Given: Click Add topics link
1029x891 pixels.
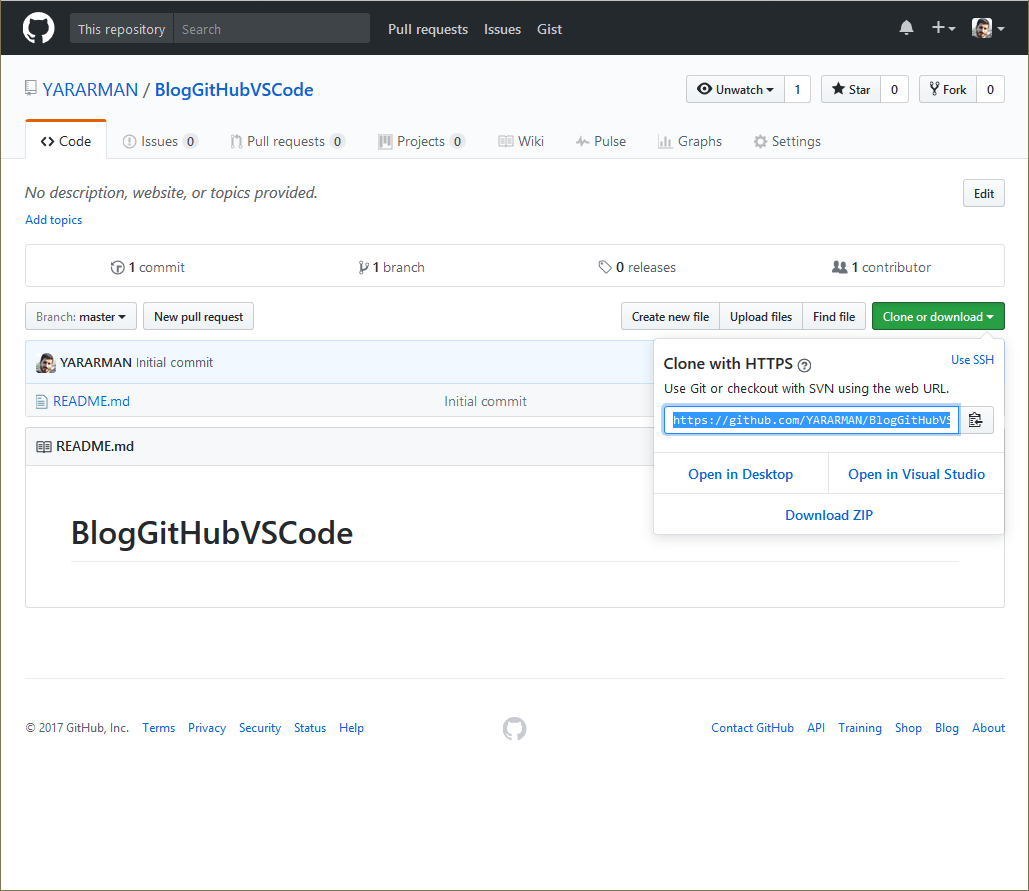Looking at the screenshot, I should coord(54,220).
